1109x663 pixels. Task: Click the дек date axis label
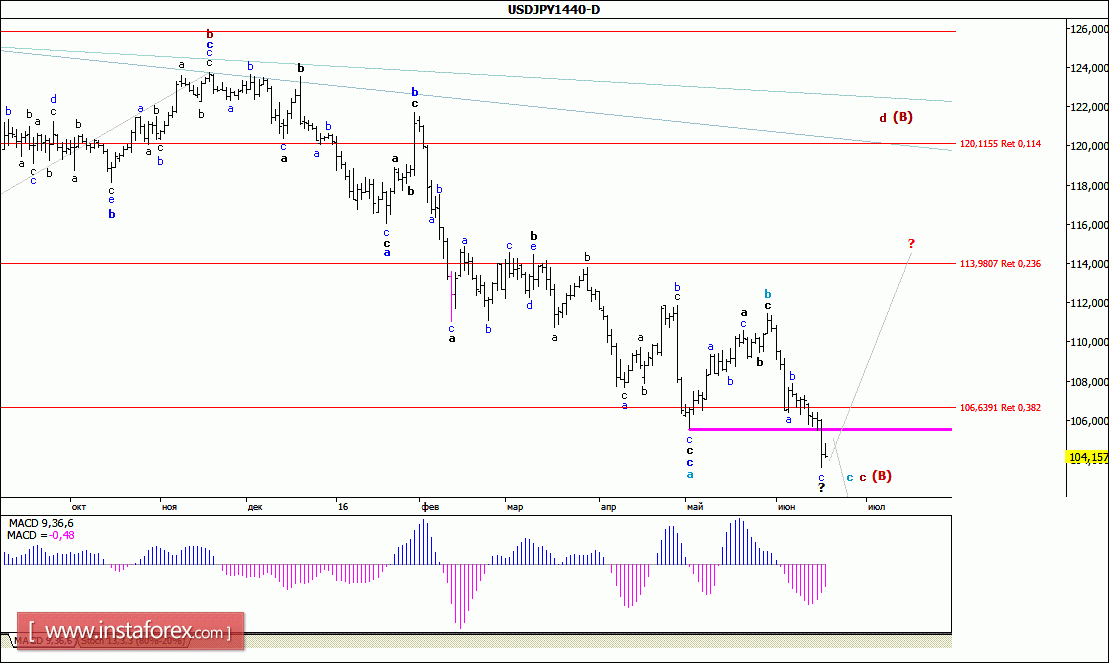click(x=255, y=507)
